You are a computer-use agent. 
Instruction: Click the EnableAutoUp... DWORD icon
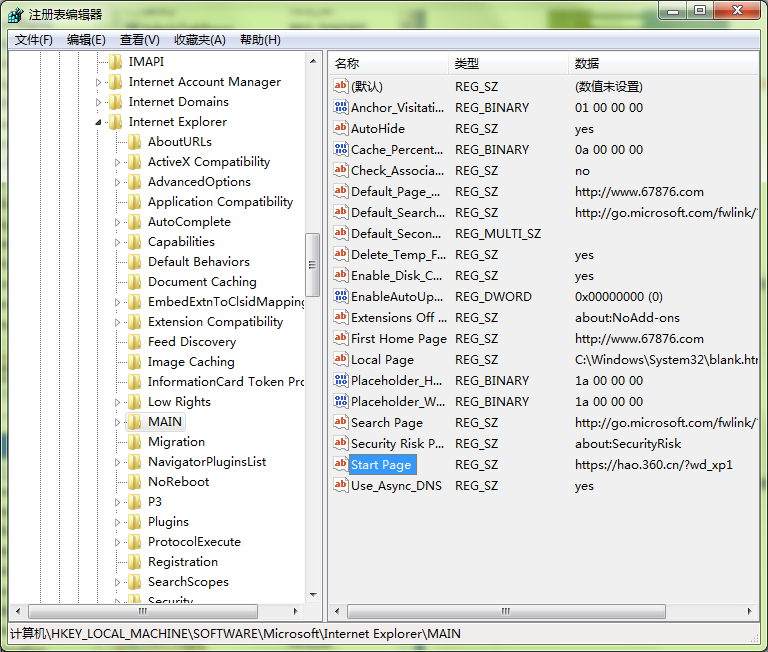[x=340, y=296]
